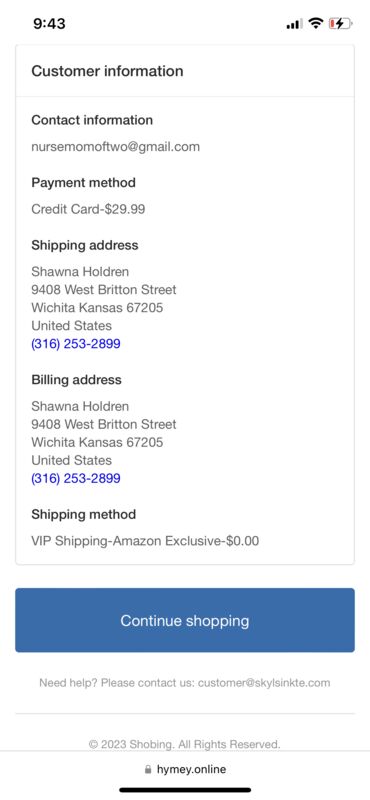The height and width of the screenshot is (800, 370).
Task: Tap the cellular signal bars icon
Action: [x=294, y=24]
